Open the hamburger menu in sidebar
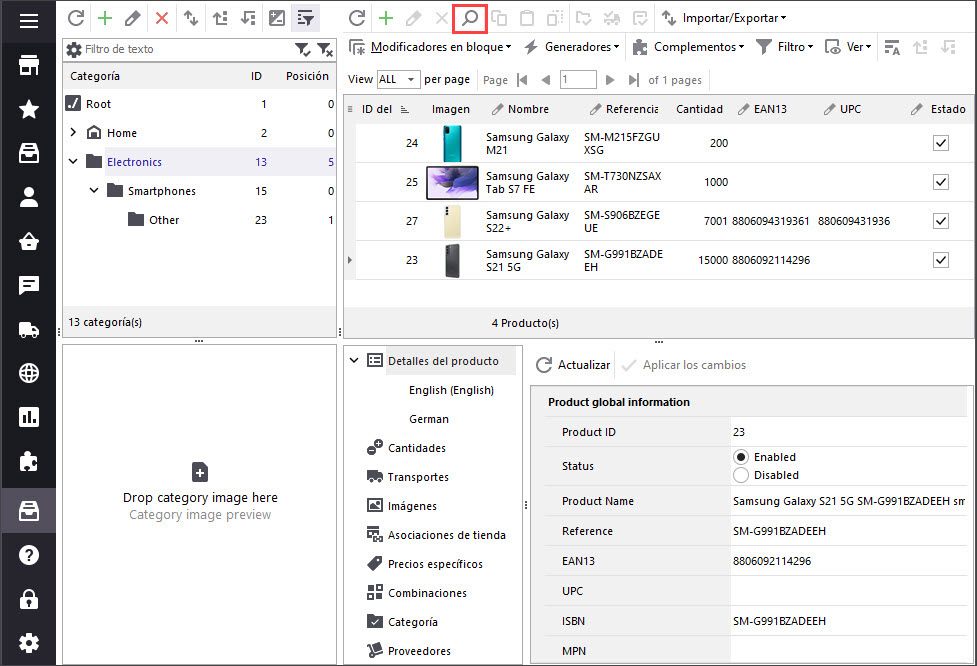977x666 pixels. [29, 21]
